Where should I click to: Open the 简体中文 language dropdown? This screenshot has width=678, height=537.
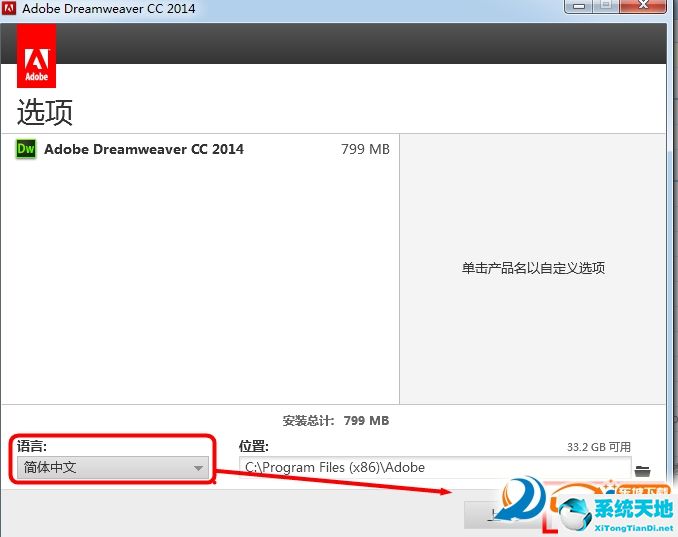pyautogui.click(x=112, y=467)
